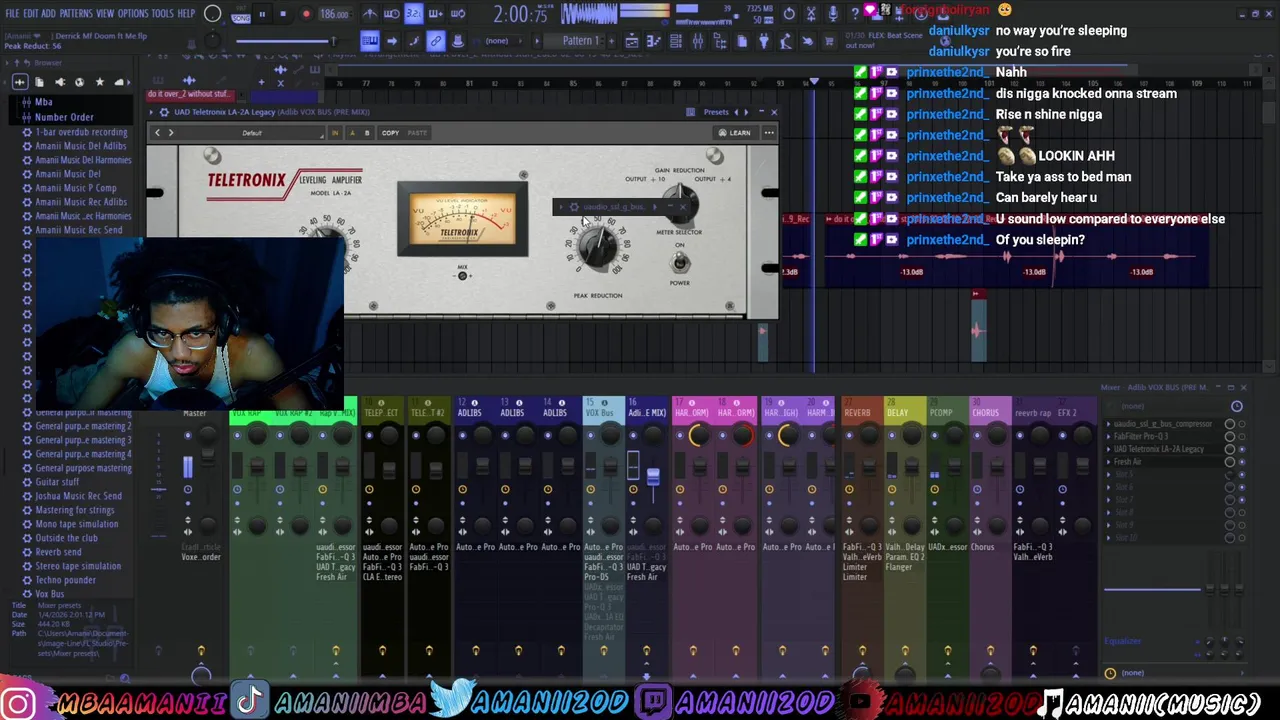Open the ADD menu
Image resolution: width=1280 pixels, height=720 pixels.
point(48,13)
